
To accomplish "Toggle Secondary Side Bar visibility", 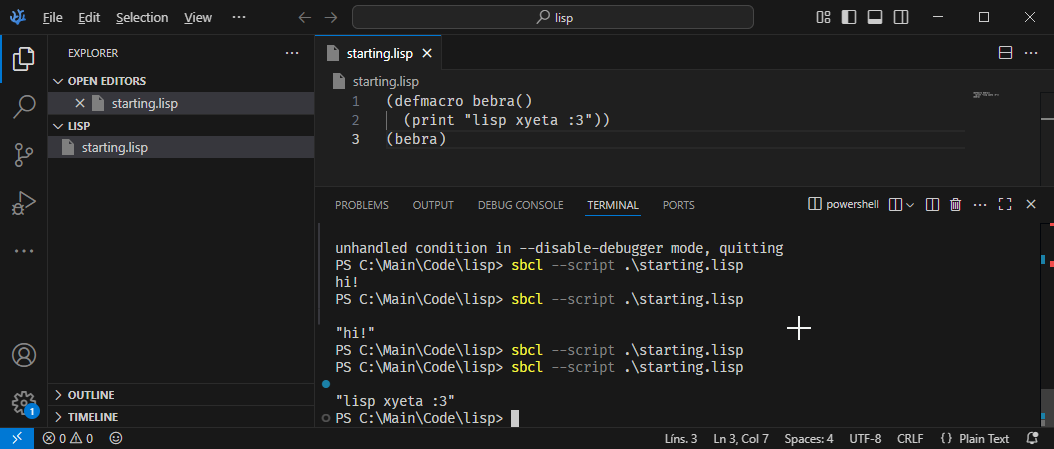I will pos(901,17).
